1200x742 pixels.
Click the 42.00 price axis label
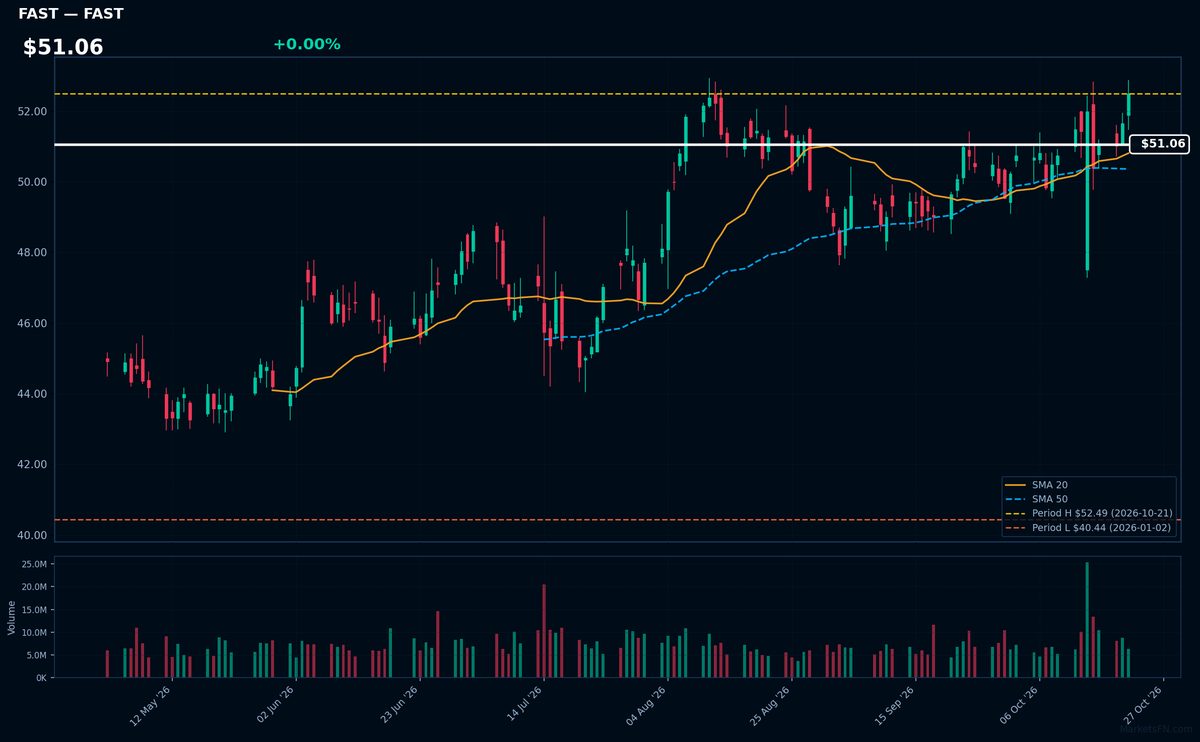point(33,465)
